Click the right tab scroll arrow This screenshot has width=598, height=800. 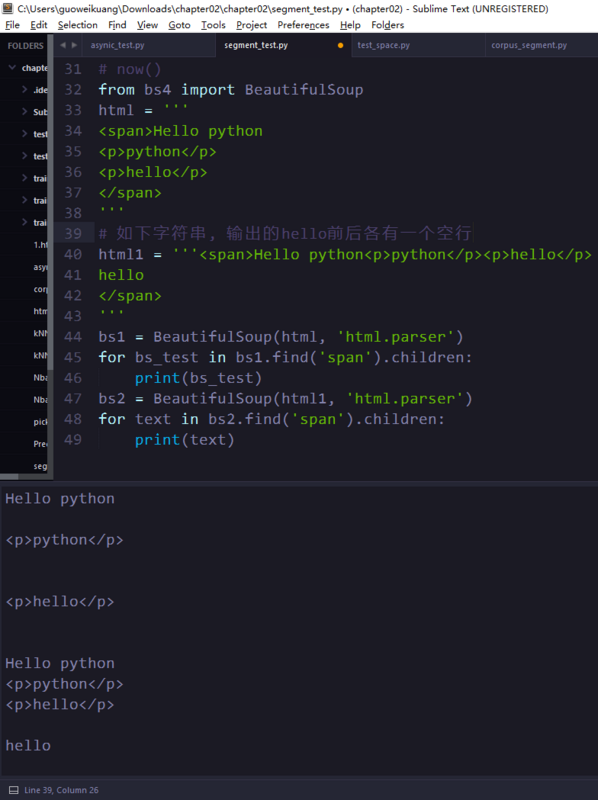pyautogui.click(x=74, y=45)
